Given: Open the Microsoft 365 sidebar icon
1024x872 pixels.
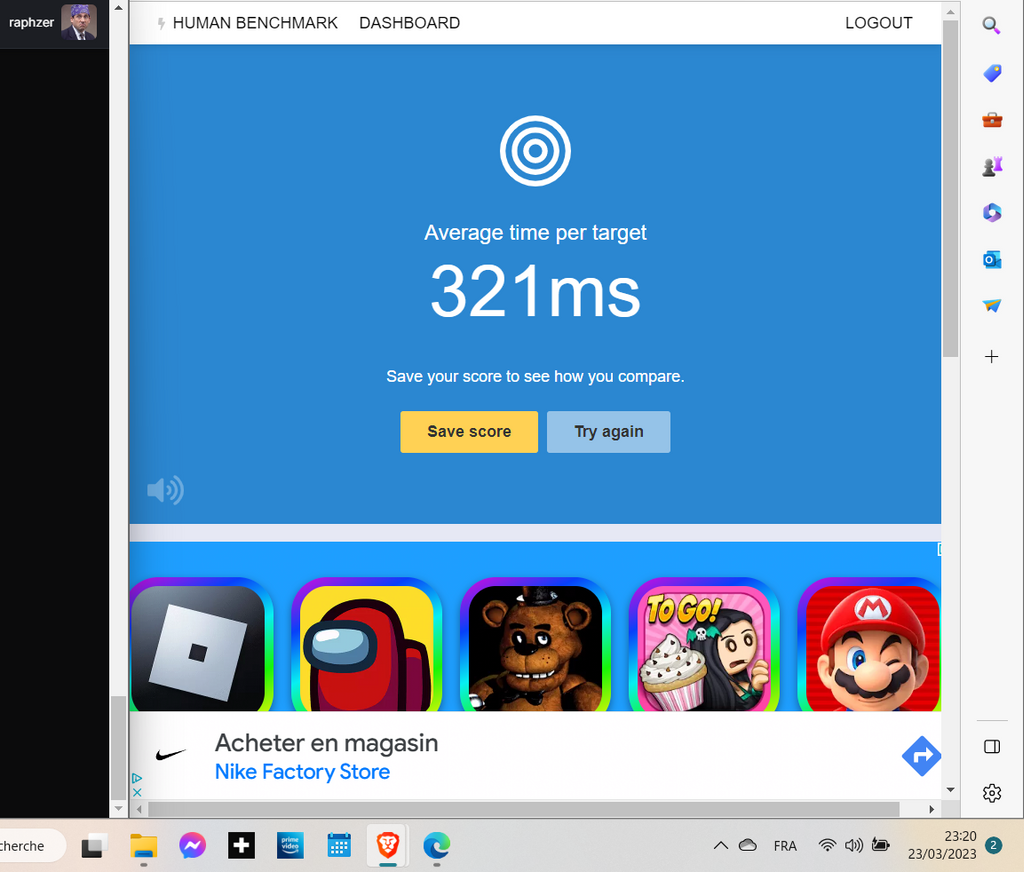Looking at the screenshot, I should tap(991, 213).
